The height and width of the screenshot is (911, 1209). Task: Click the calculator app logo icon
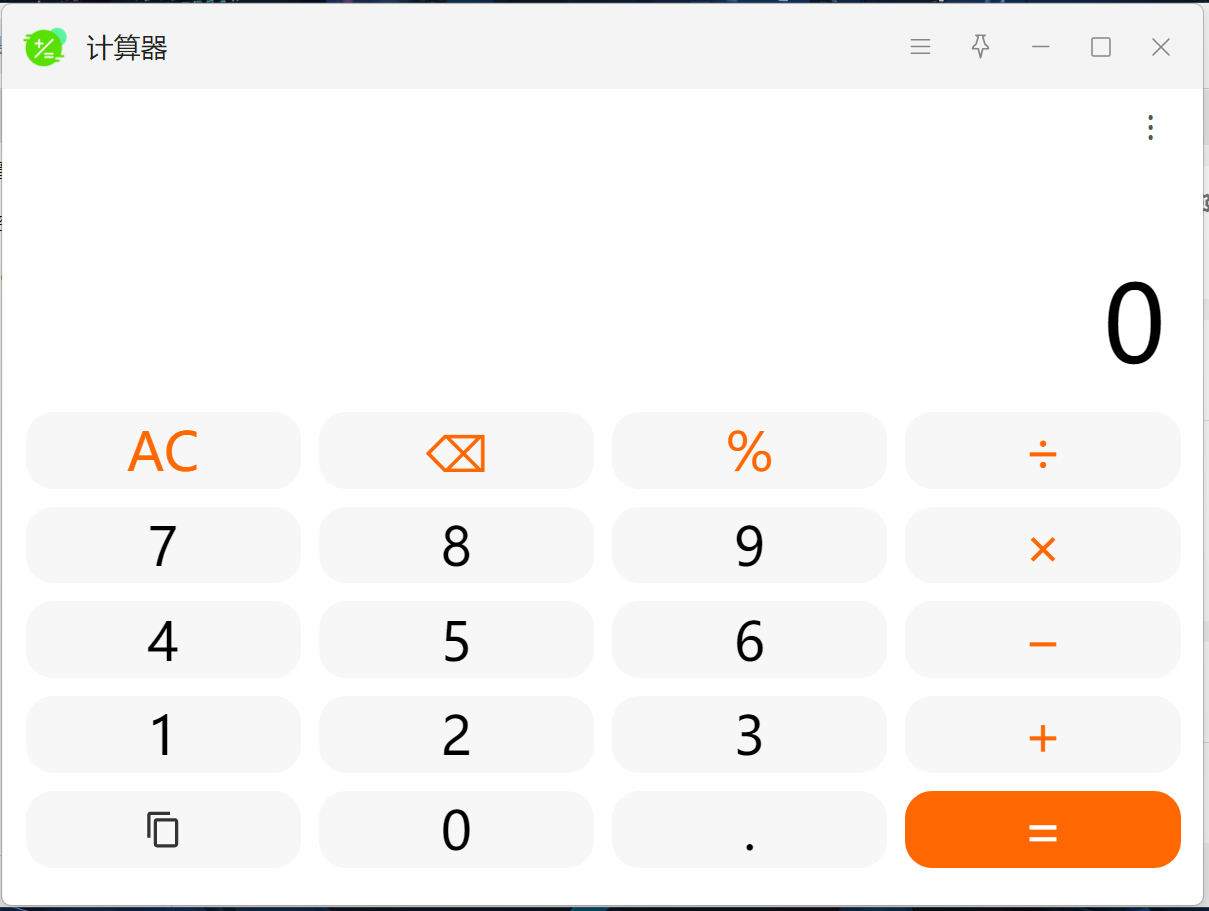click(x=45, y=47)
